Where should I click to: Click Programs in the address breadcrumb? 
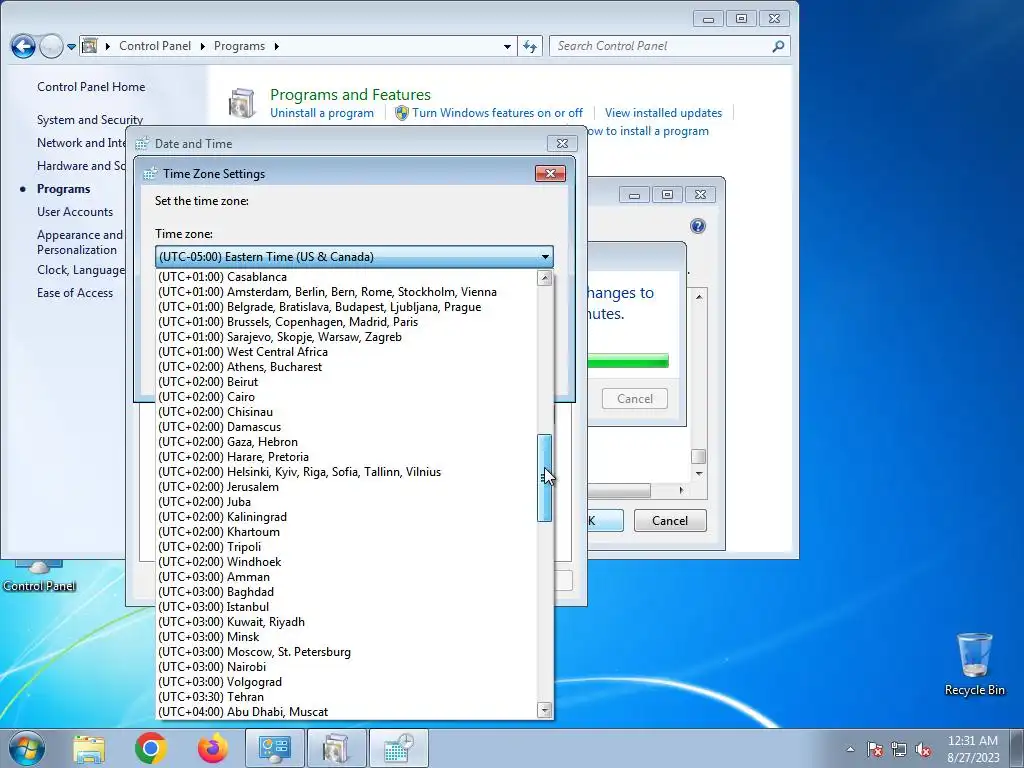239,46
